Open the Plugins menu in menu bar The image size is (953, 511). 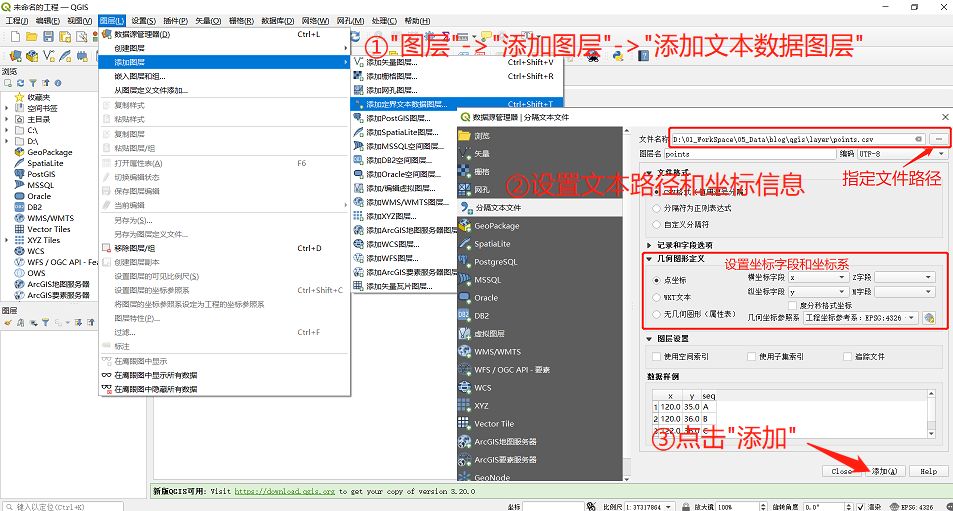click(175, 21)
